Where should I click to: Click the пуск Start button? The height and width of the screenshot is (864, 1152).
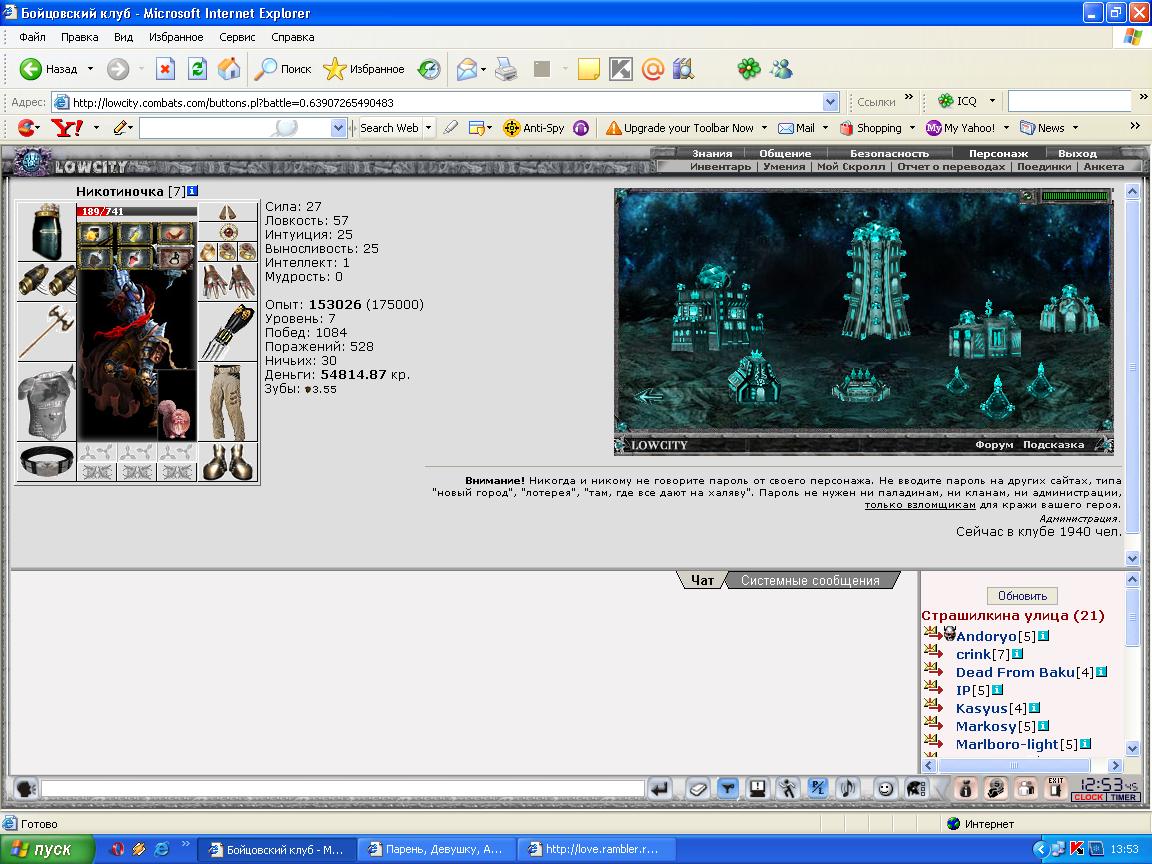(x=47, y=849)
